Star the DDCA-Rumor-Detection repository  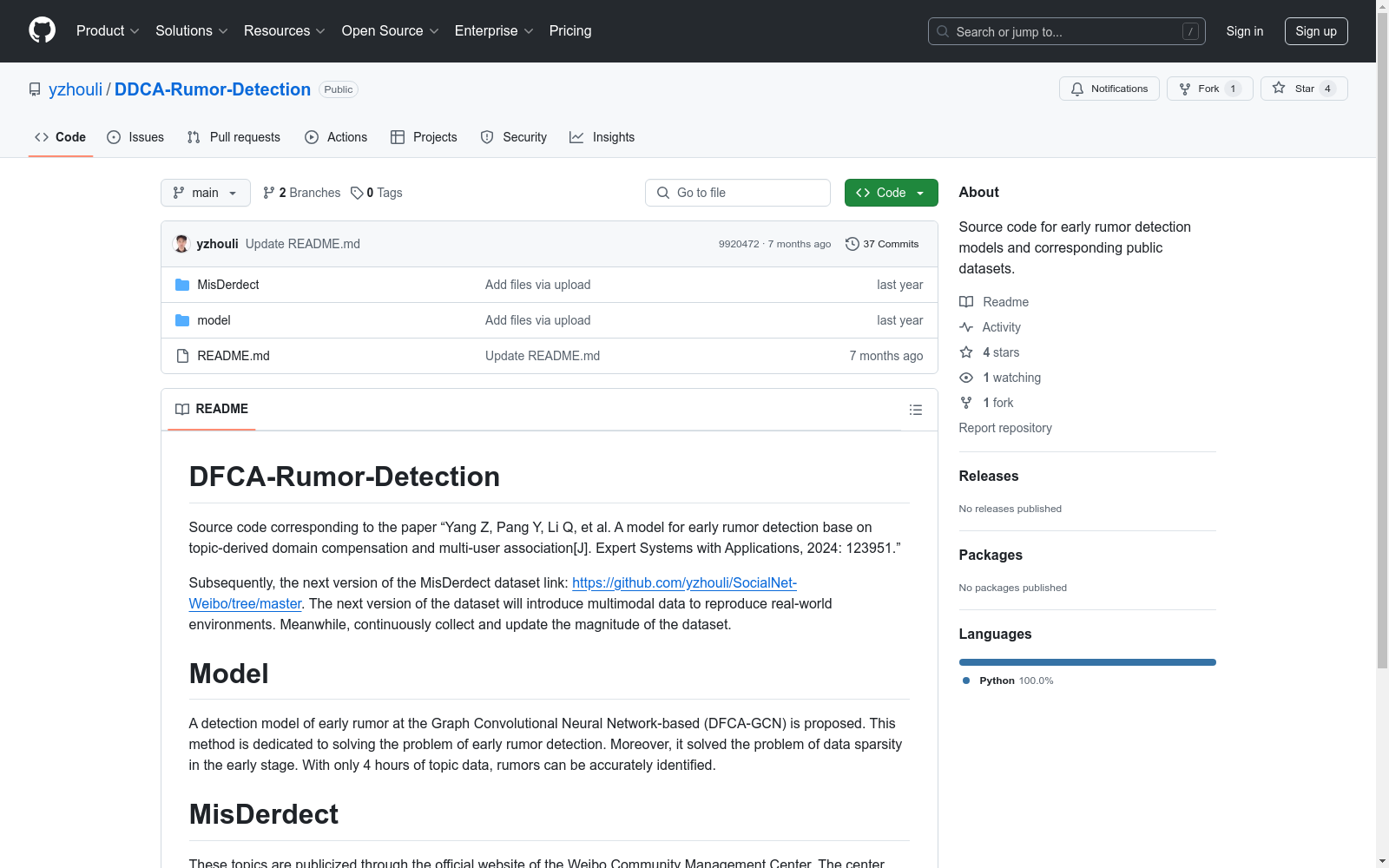click(1304, 89)
